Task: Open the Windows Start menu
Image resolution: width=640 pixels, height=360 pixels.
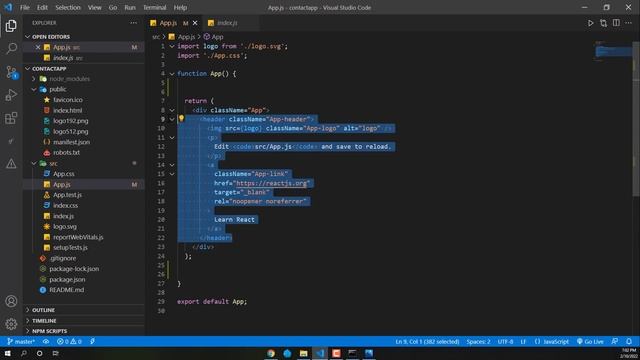Action: point(7,353)
